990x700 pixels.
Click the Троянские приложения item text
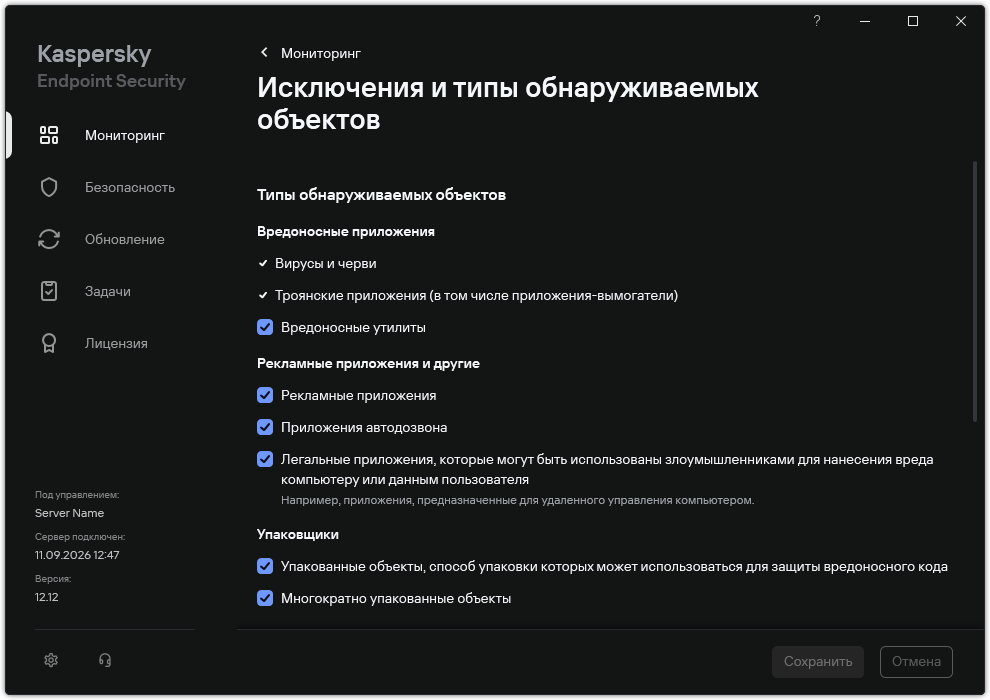pos(476,295)
